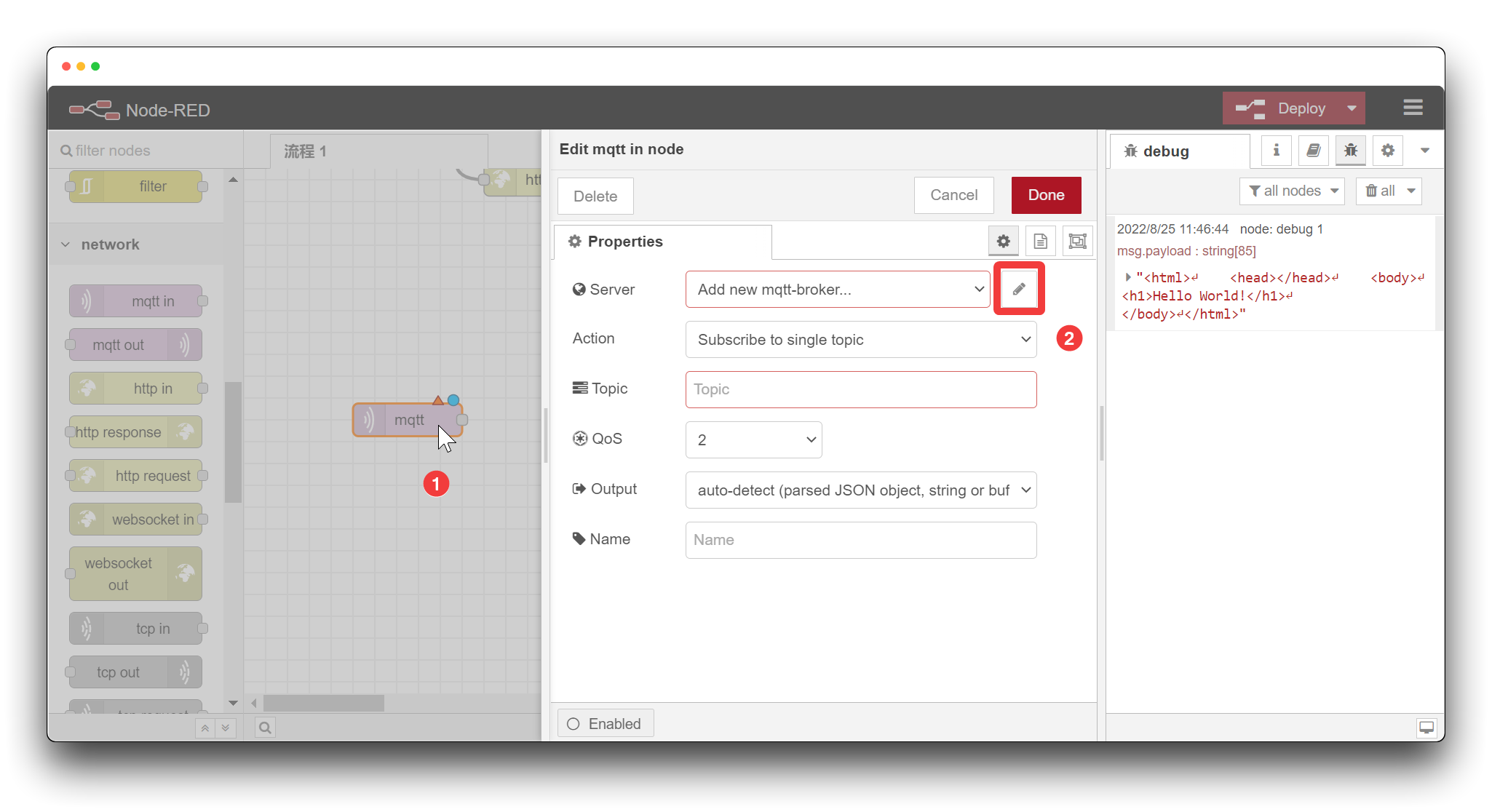
Task: Open the clear all messages dropdown arrow
Action: pos(1411,191)
